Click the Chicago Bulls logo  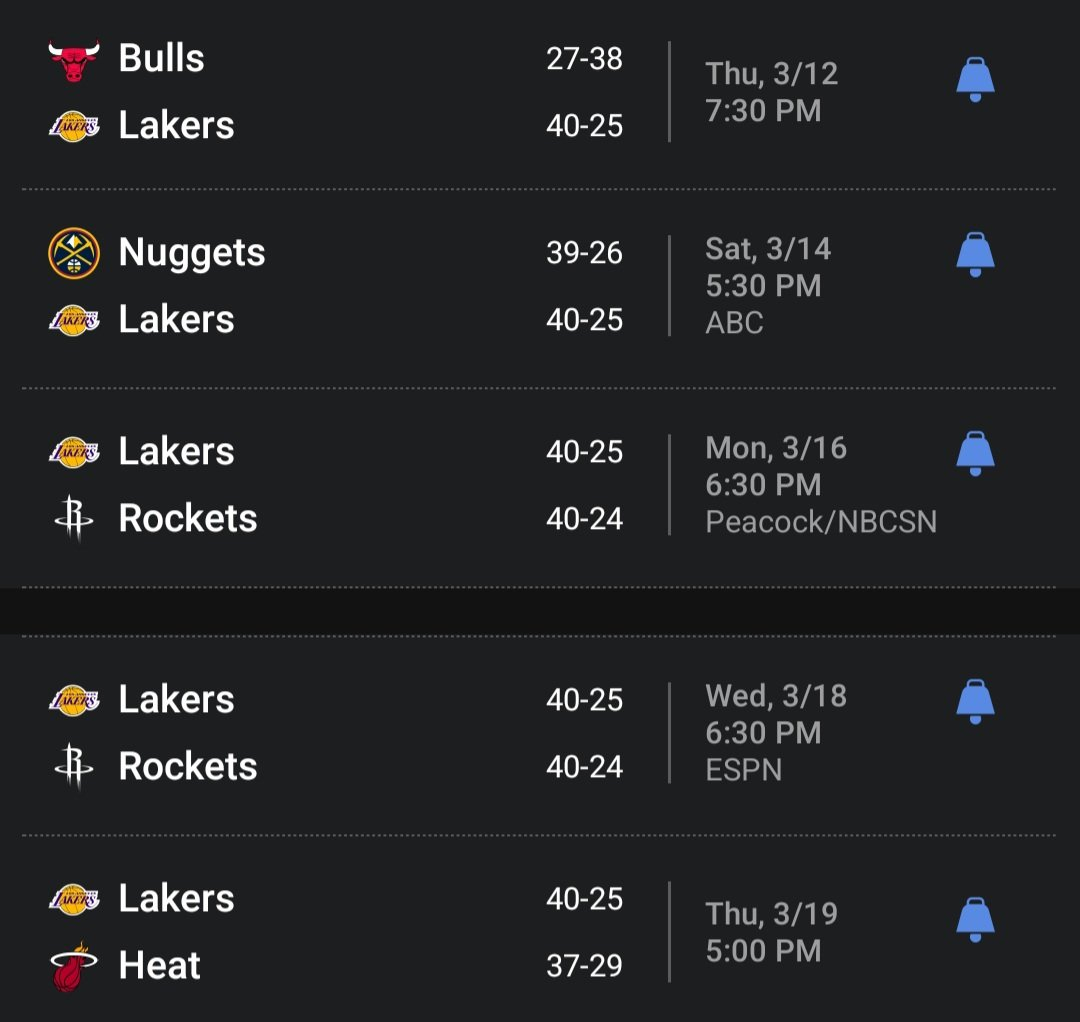pos(74,60)
